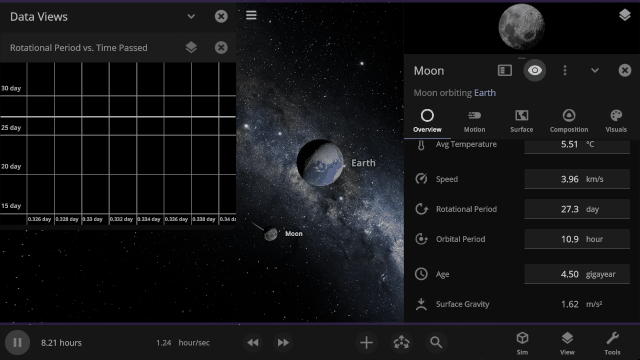The height and width of the screenshot is (360, 640).
Task: Open layers icon in top right corner
Action: point(624,15)
